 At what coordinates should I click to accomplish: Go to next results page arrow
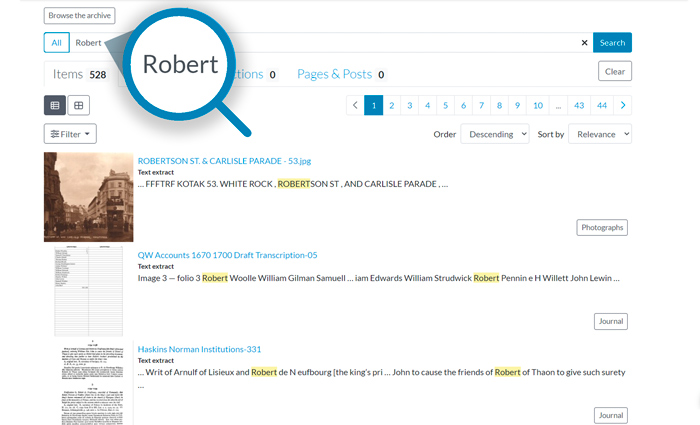tap(623, 105)
